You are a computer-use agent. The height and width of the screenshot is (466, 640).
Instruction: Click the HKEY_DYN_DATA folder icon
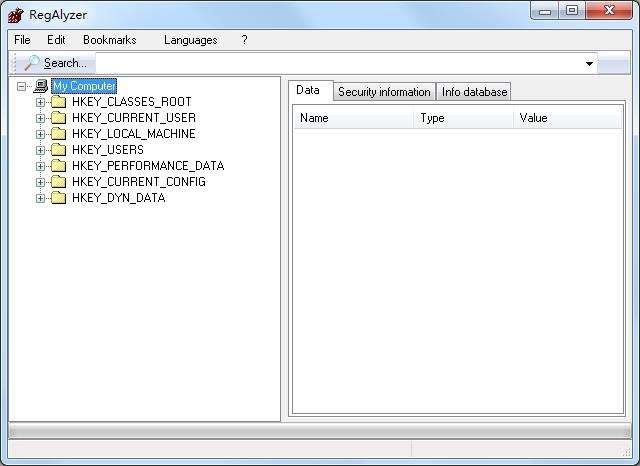coord(58,197)
